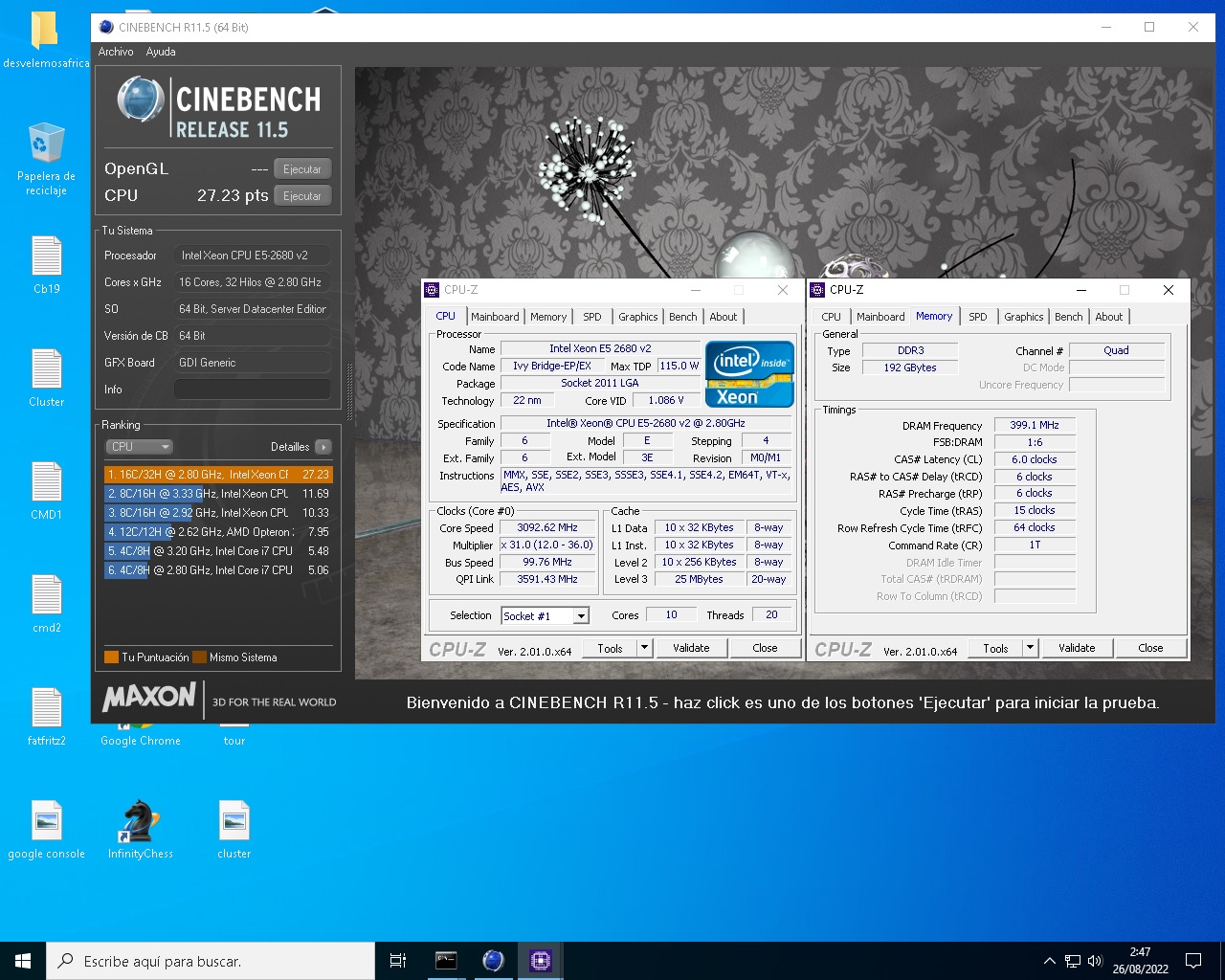Screen dimensions: 1225x980
Task: Switch to Graphics tab in right CPU-Z
Action: coord(1023,317)
